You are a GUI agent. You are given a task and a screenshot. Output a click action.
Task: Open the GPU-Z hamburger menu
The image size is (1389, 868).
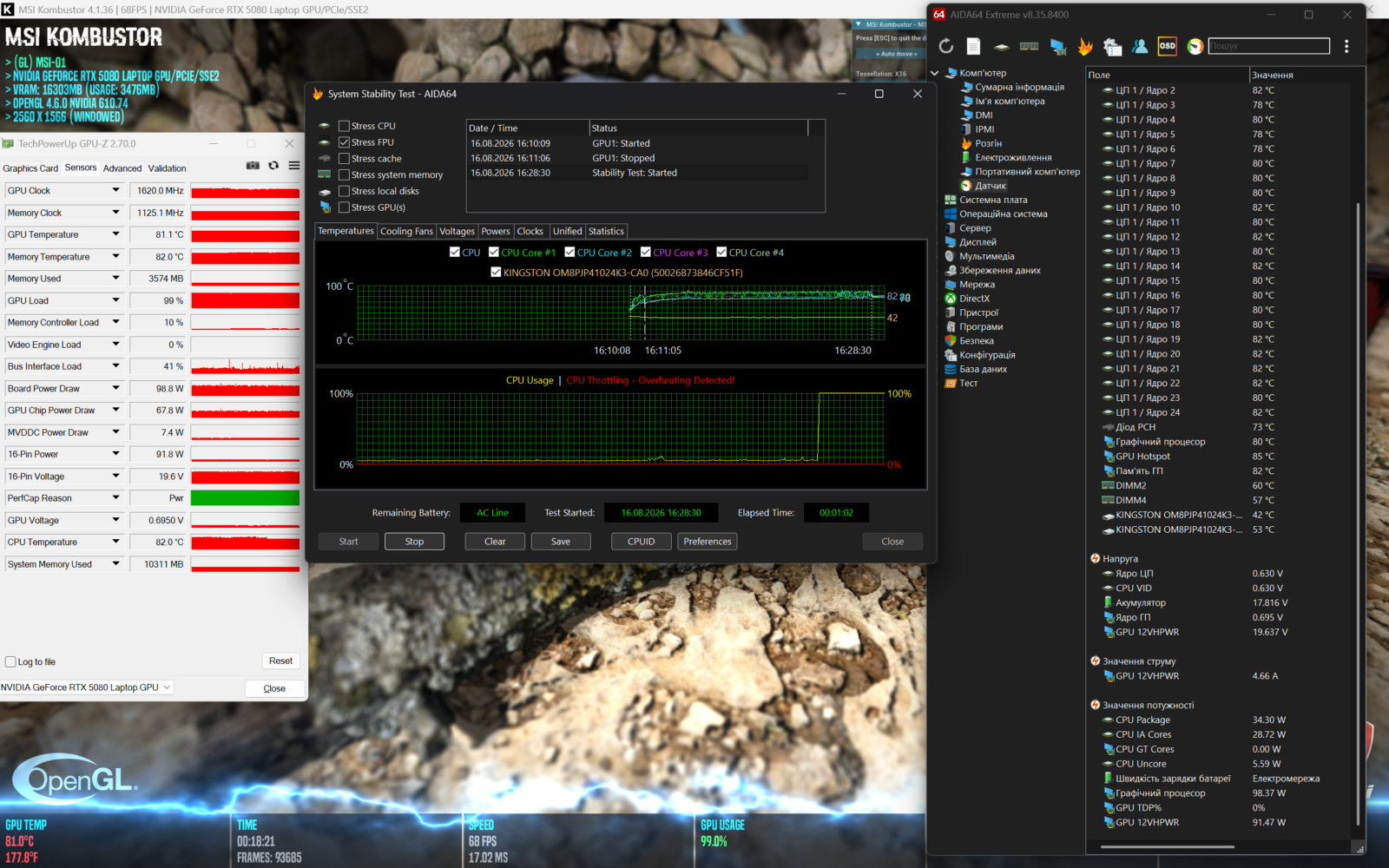click(x=294, y=166)
